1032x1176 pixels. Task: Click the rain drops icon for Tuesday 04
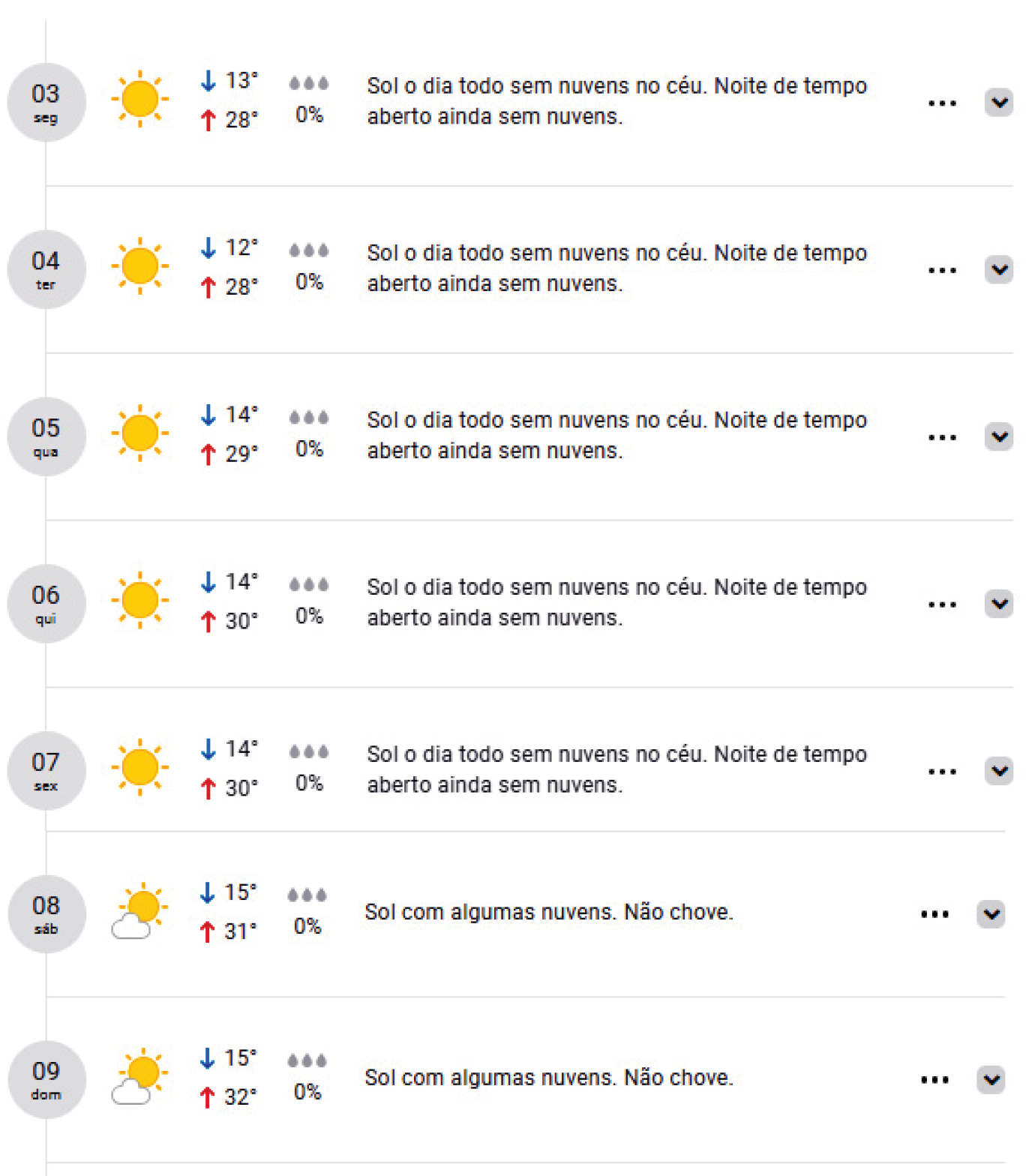click(x=309, y=250)
